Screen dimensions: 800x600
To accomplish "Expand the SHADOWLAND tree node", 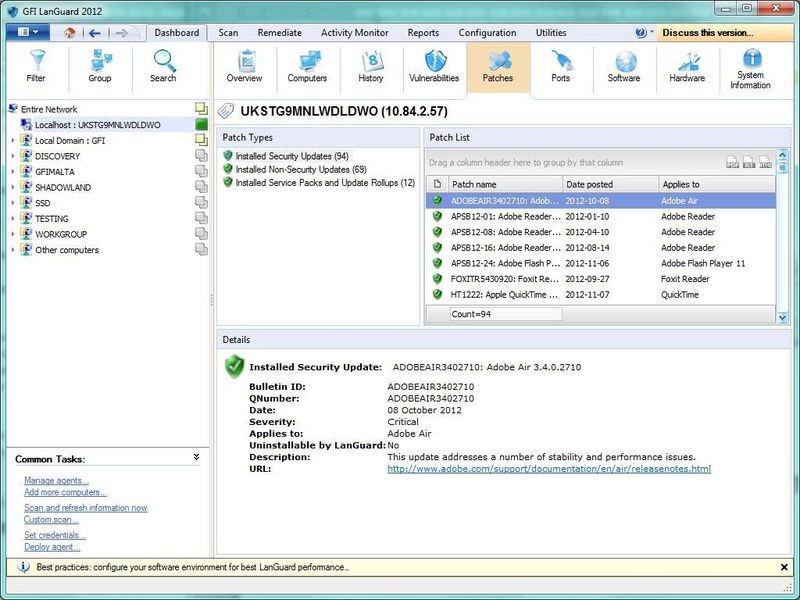I will pos(13,187).
